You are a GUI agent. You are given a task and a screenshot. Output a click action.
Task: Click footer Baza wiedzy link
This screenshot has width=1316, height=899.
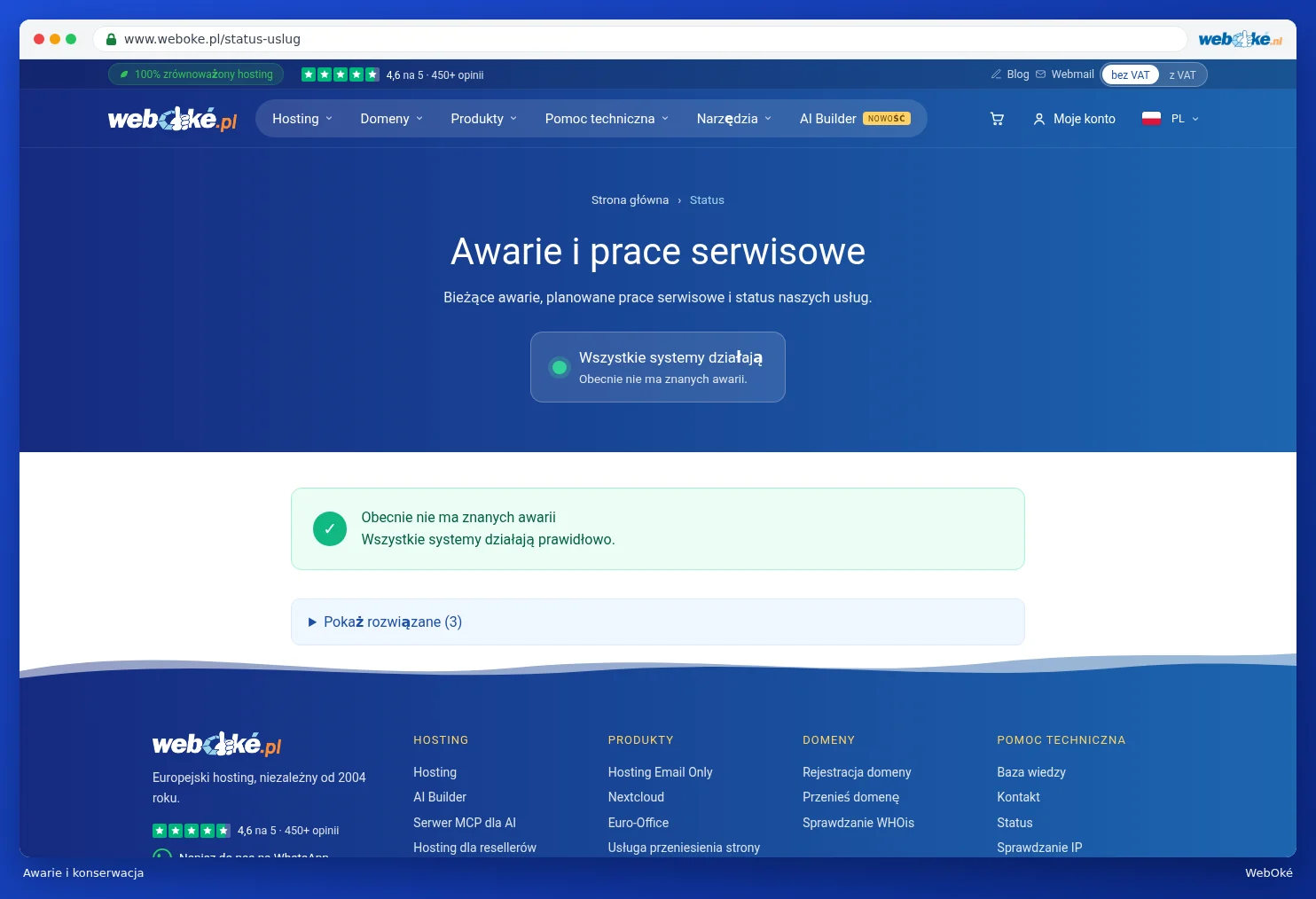coord(1031,772)
